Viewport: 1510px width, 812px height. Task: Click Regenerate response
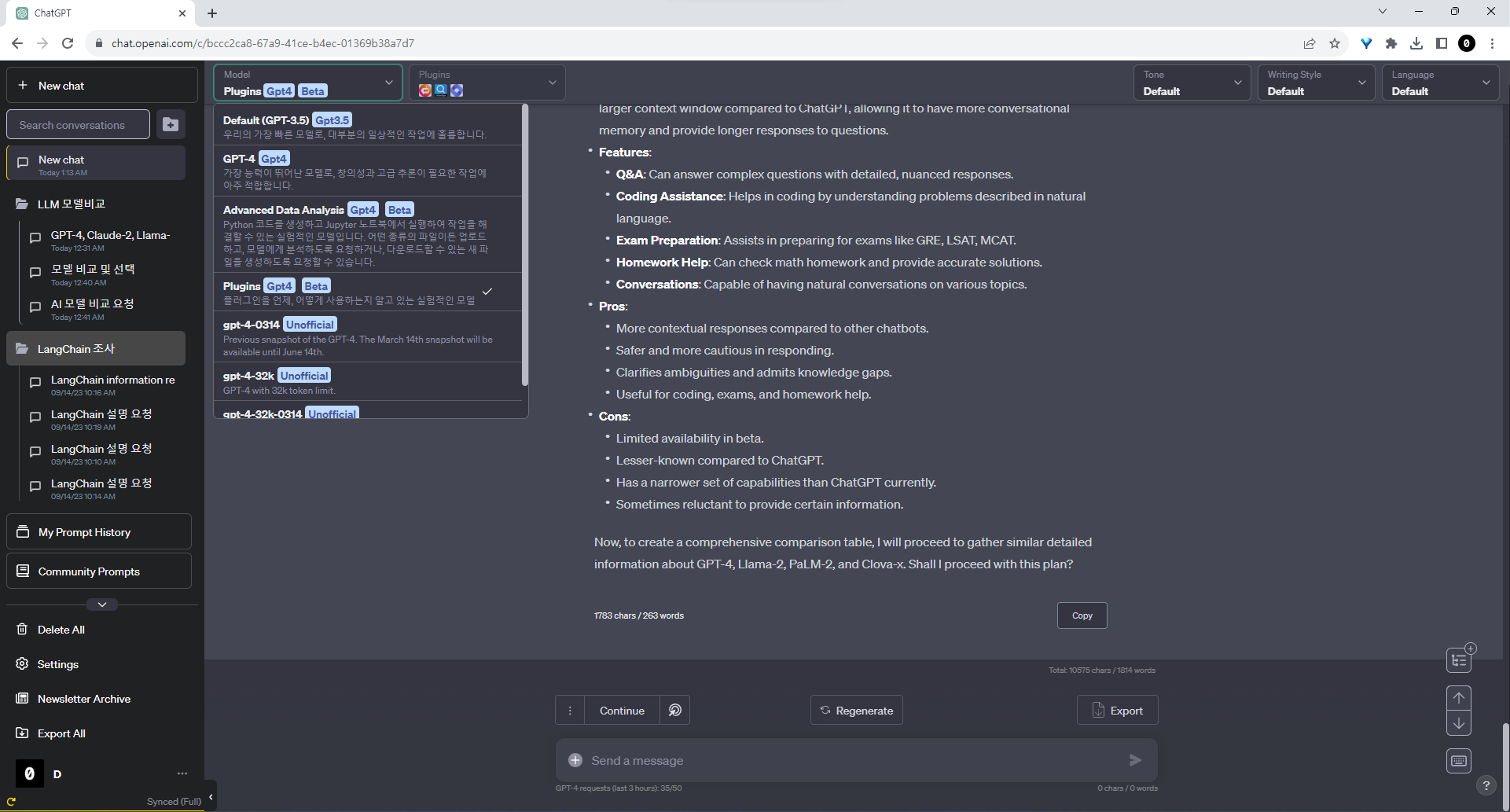[856, 710]
